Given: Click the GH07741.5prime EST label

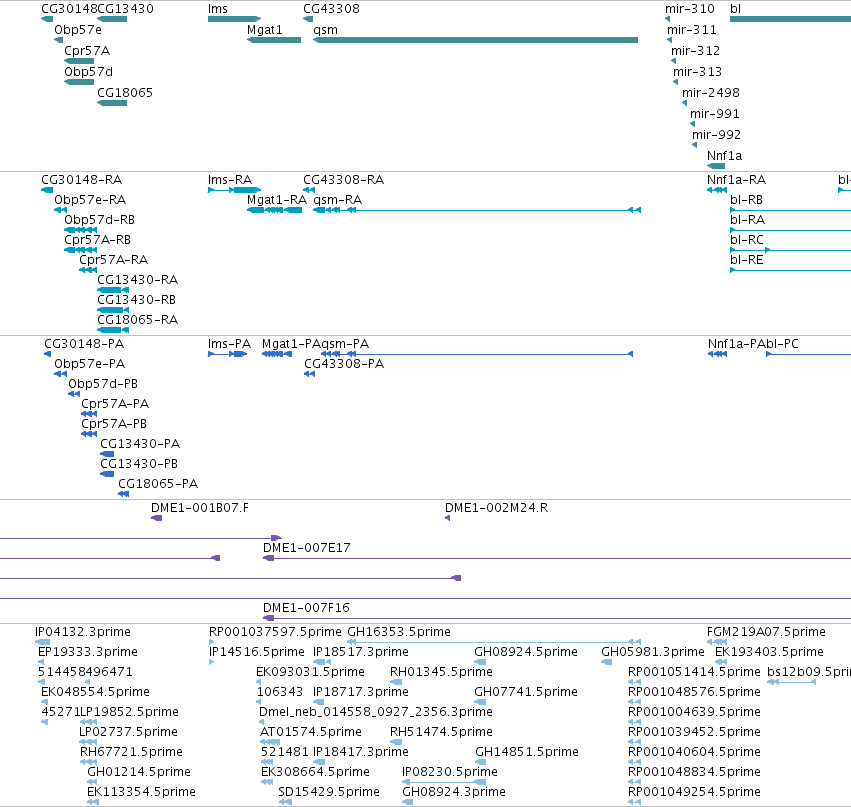Looking at the screenshot, I should coord(526,692).
